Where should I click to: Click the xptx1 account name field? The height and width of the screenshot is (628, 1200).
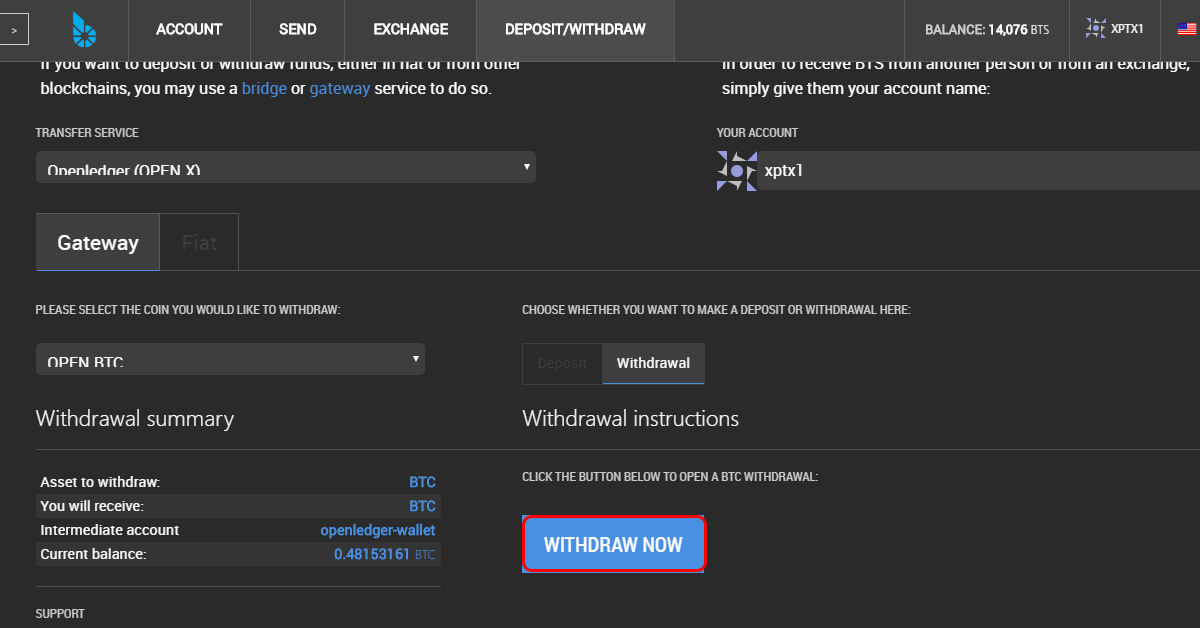coord(978,171)
